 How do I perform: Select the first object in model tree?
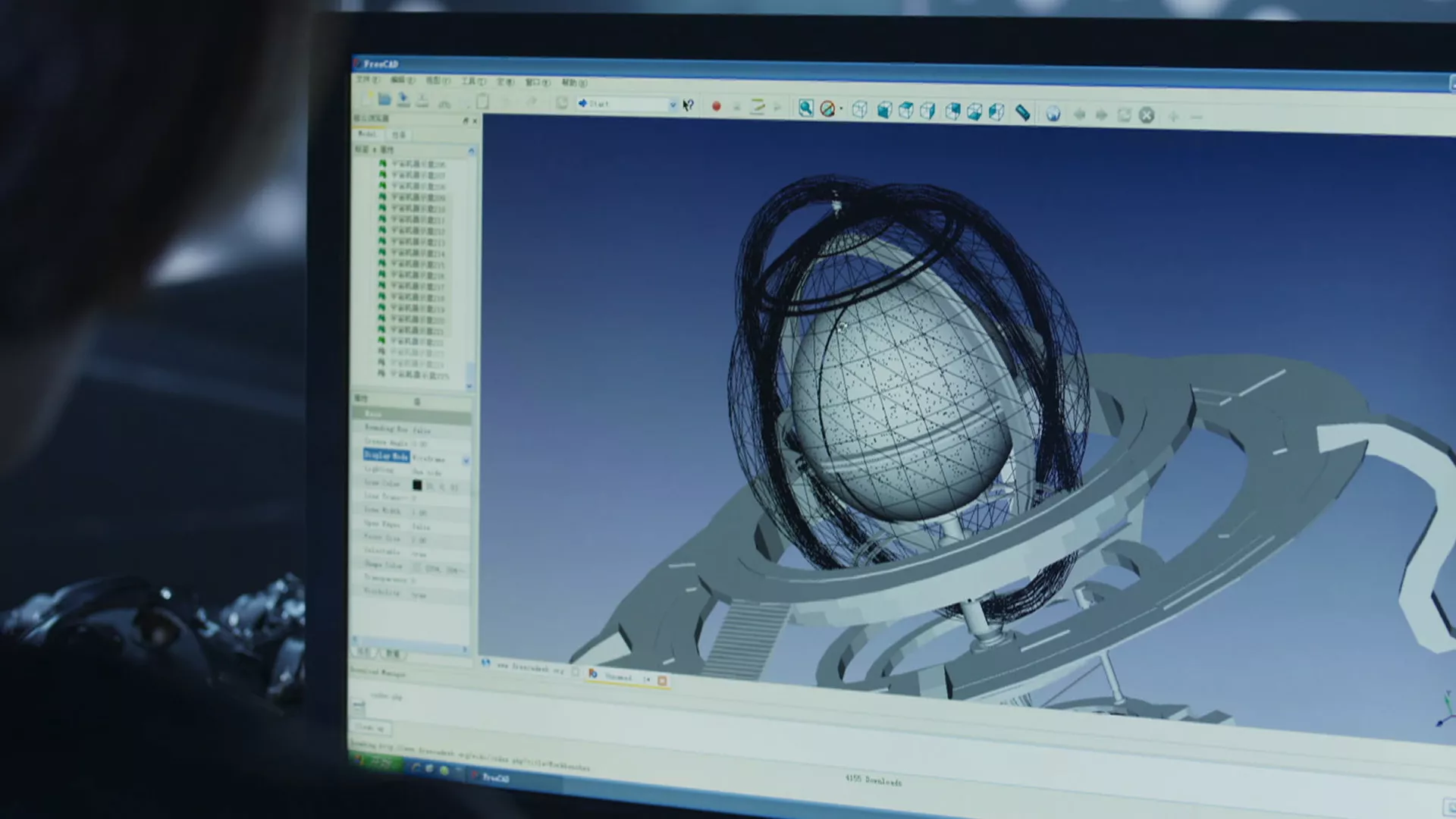click(x=413, y=164)
